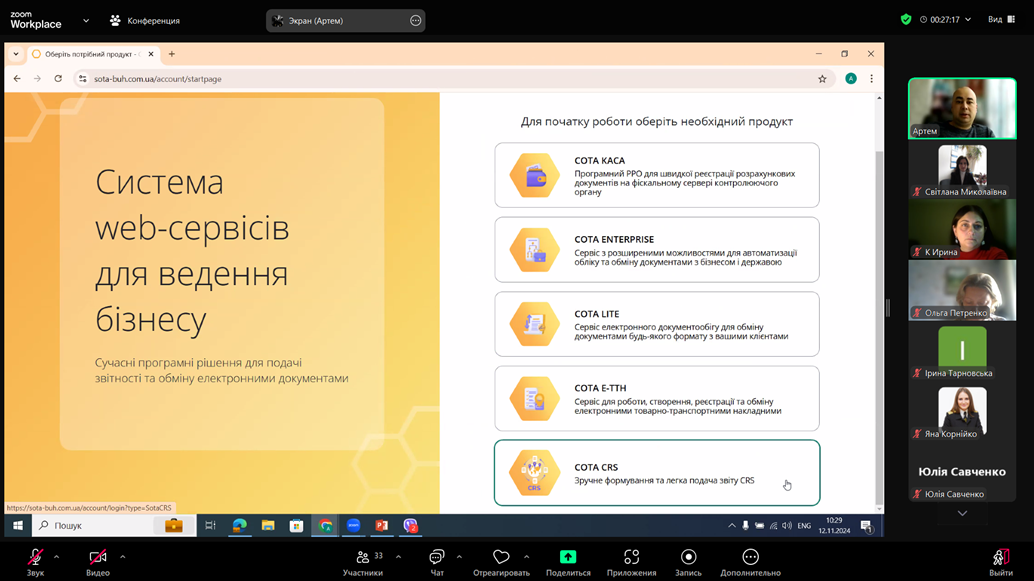Open new browser tab with plus
The height and width of the screenshot is (581, 1034).
pos(171,54)
